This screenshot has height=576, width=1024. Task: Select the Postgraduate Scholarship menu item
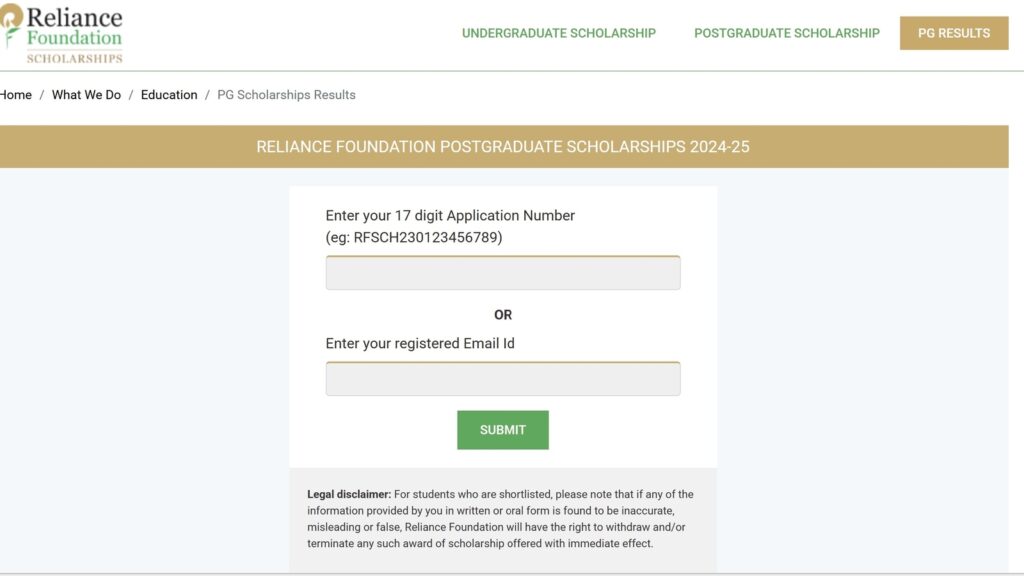[x=787, y=33]
